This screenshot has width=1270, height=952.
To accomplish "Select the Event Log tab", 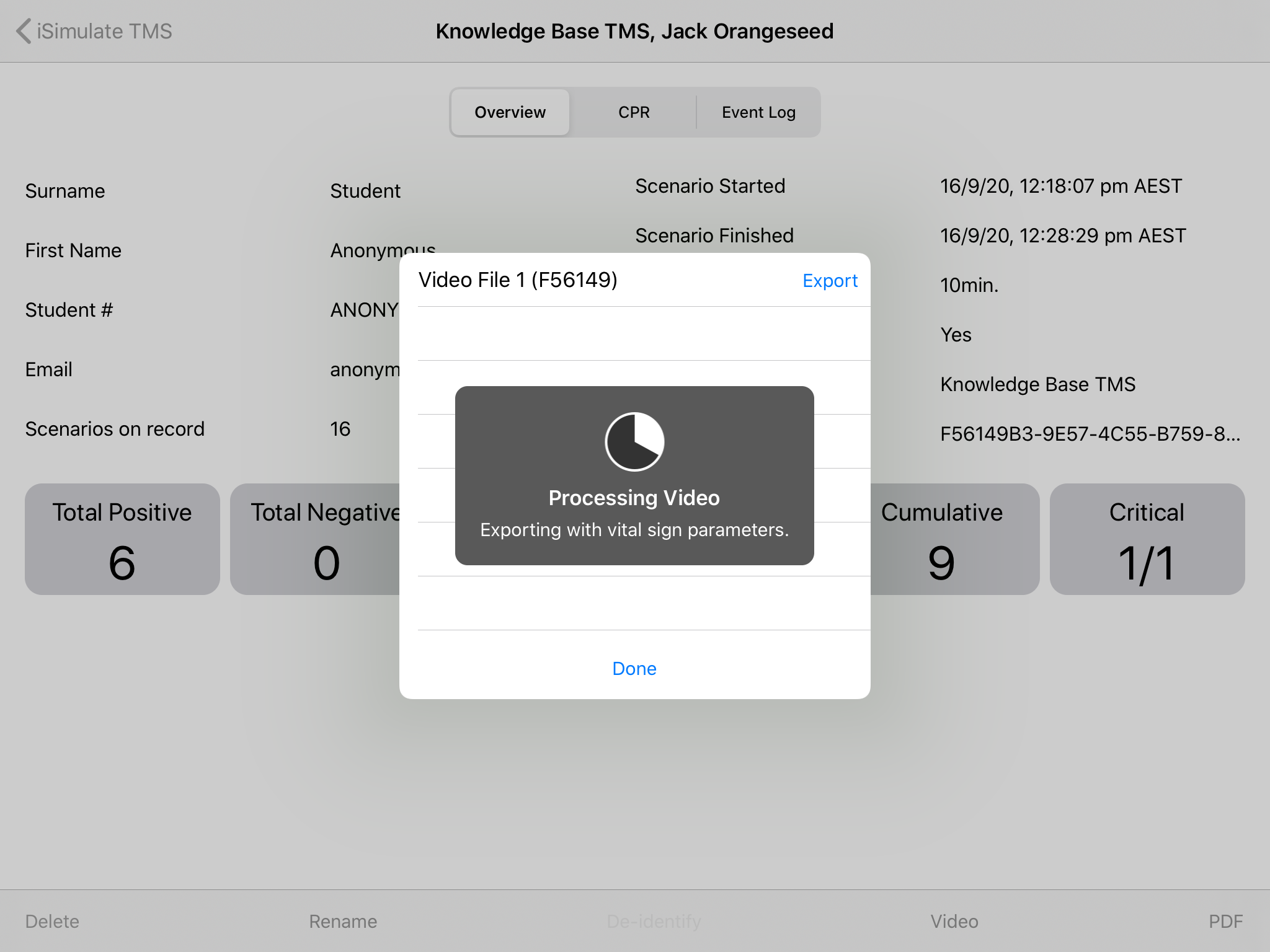I will [758, 112].
